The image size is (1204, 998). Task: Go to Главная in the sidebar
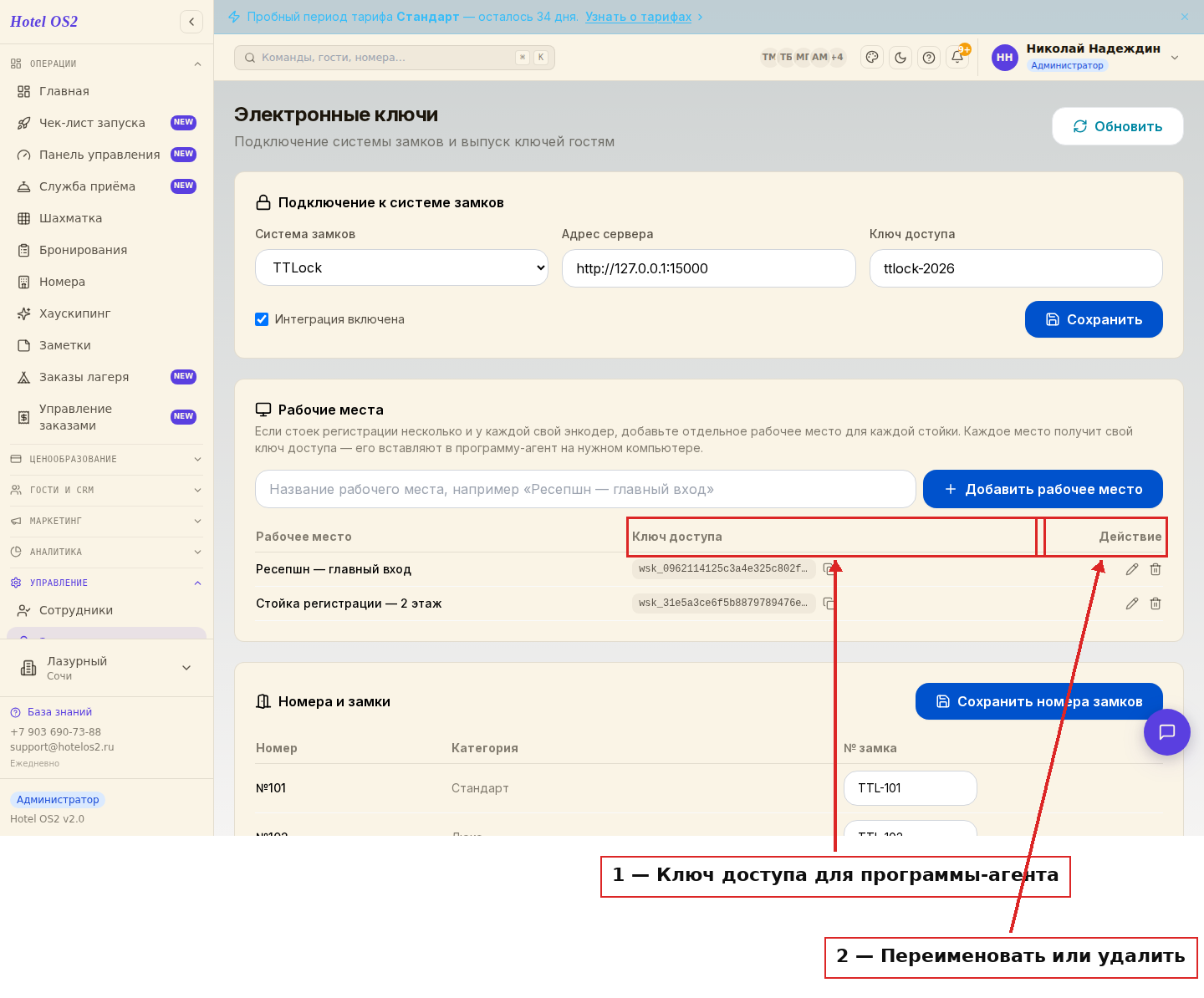tap(106, 91)
